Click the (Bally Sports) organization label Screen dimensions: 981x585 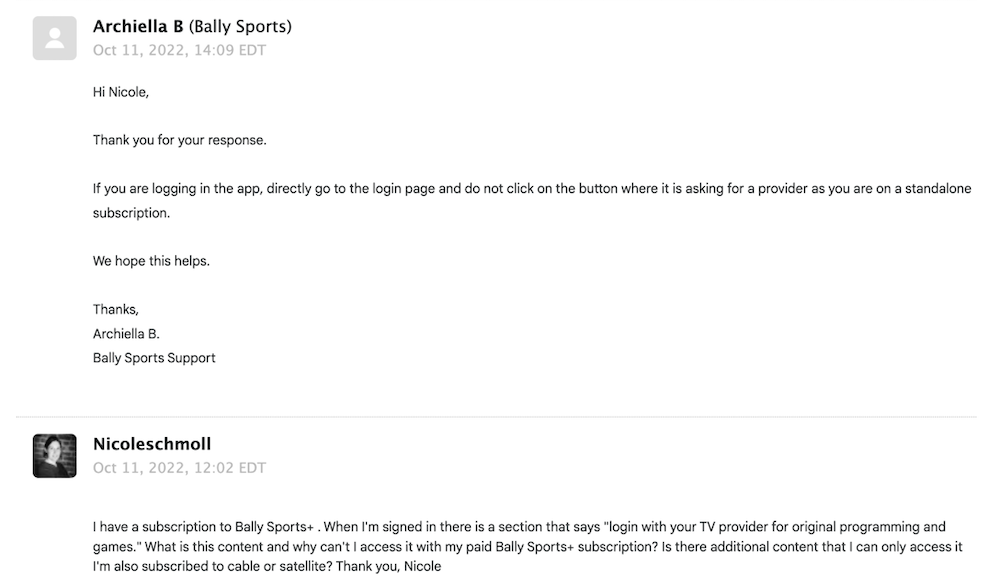point(240,27)
